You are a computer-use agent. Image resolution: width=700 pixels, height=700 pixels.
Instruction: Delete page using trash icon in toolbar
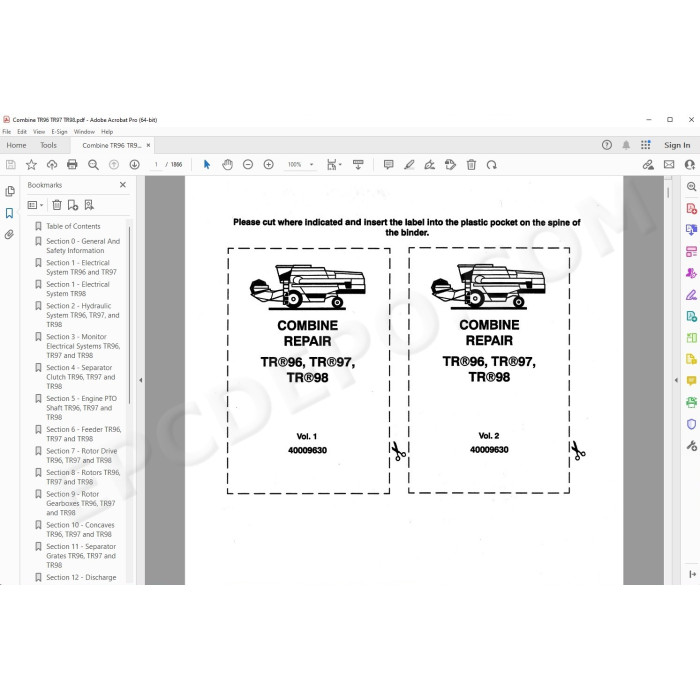pos(471,165)
